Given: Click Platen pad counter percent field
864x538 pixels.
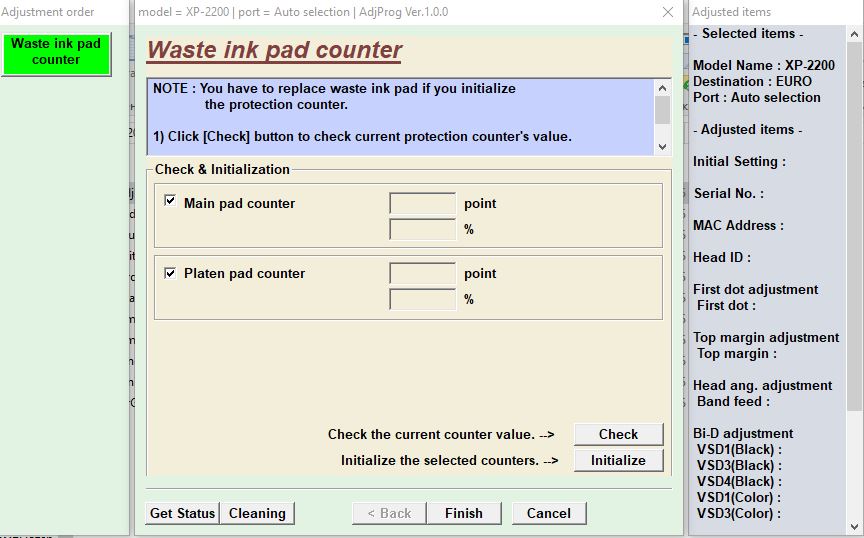Looking at the screenshot, I should tap(422, 300).
